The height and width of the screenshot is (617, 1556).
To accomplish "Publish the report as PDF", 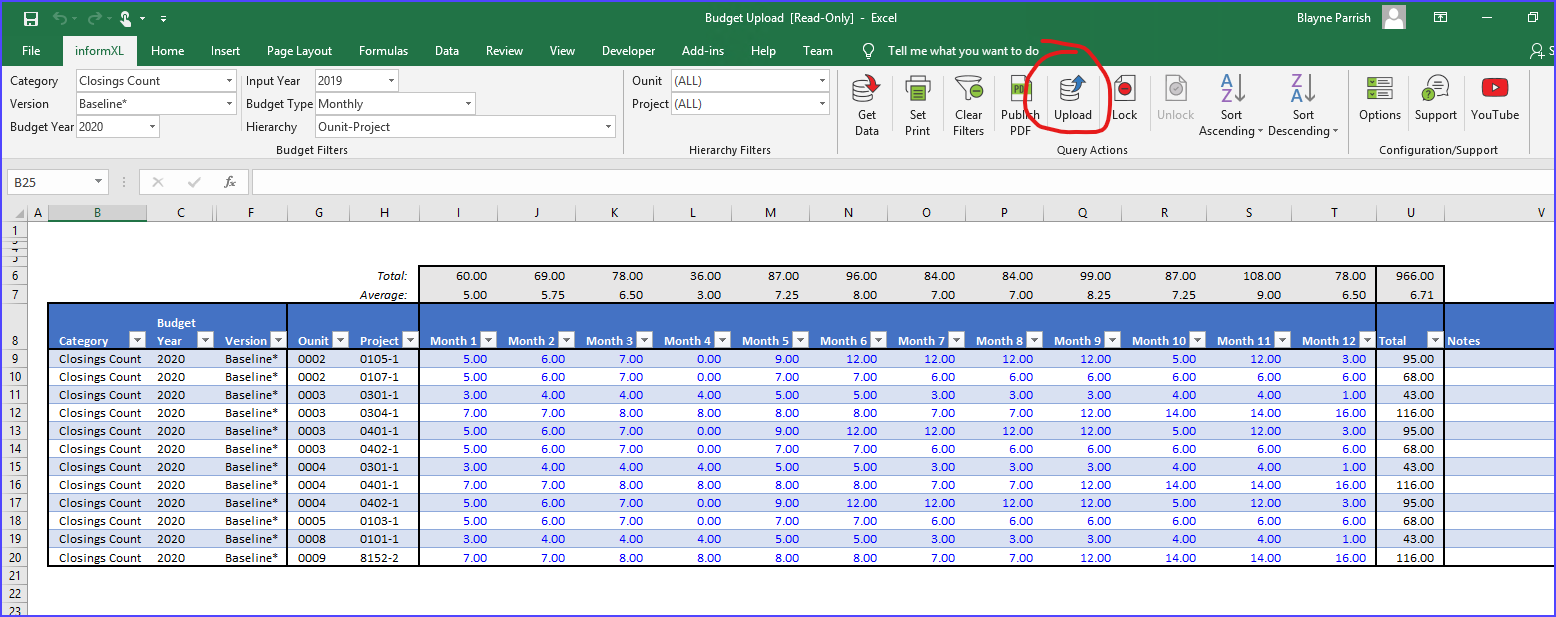I will click(1019, 100).
